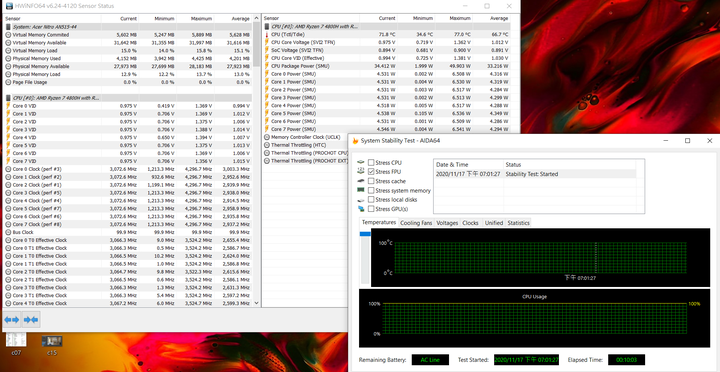Screen dimensions: 720x372
Task: Click the Elapsed Time value 00:10:03
Action: tap(626, 360)
